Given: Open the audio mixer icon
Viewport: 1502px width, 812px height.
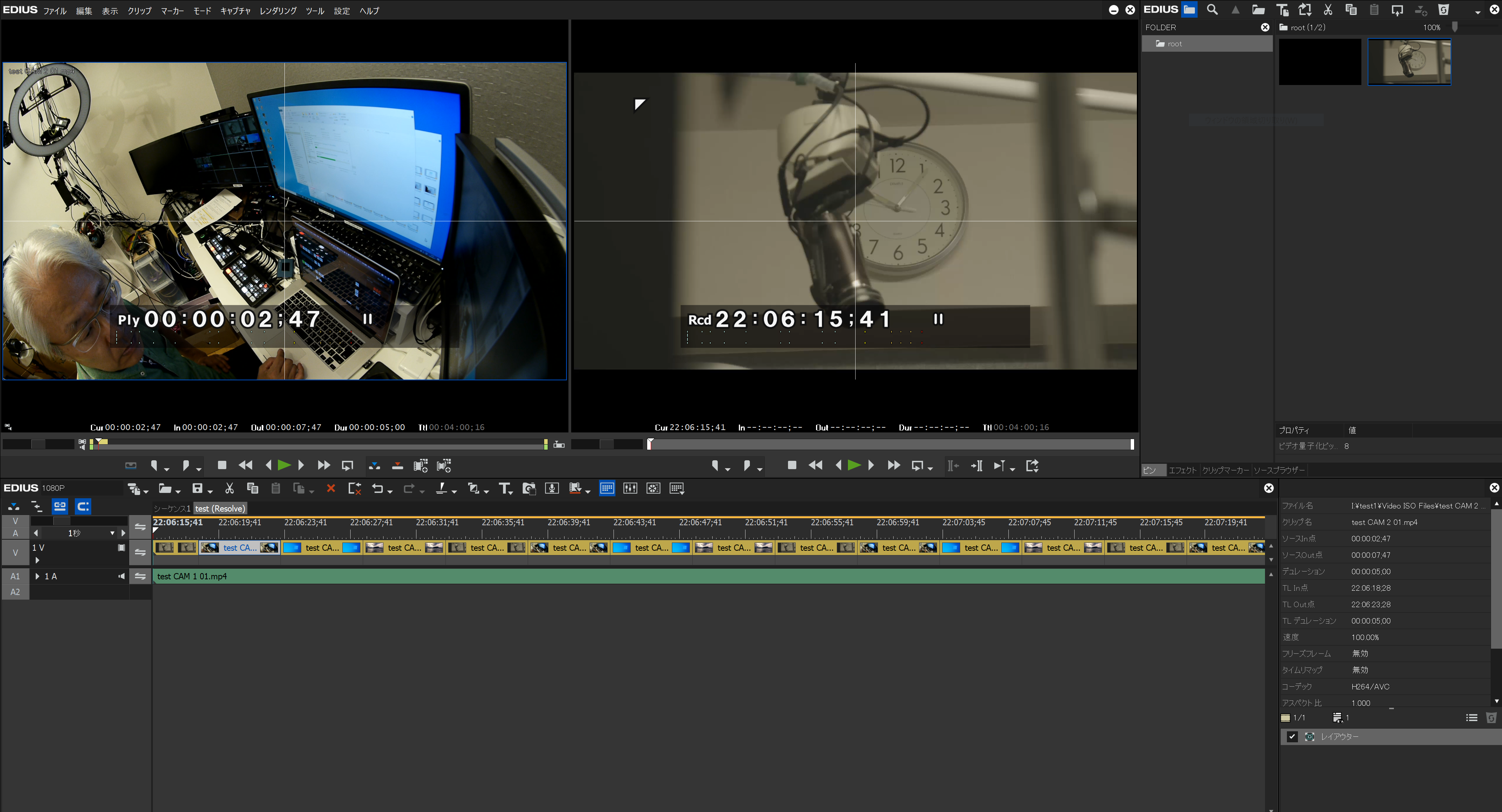Looking at the screenshot, I should (630, 488).
